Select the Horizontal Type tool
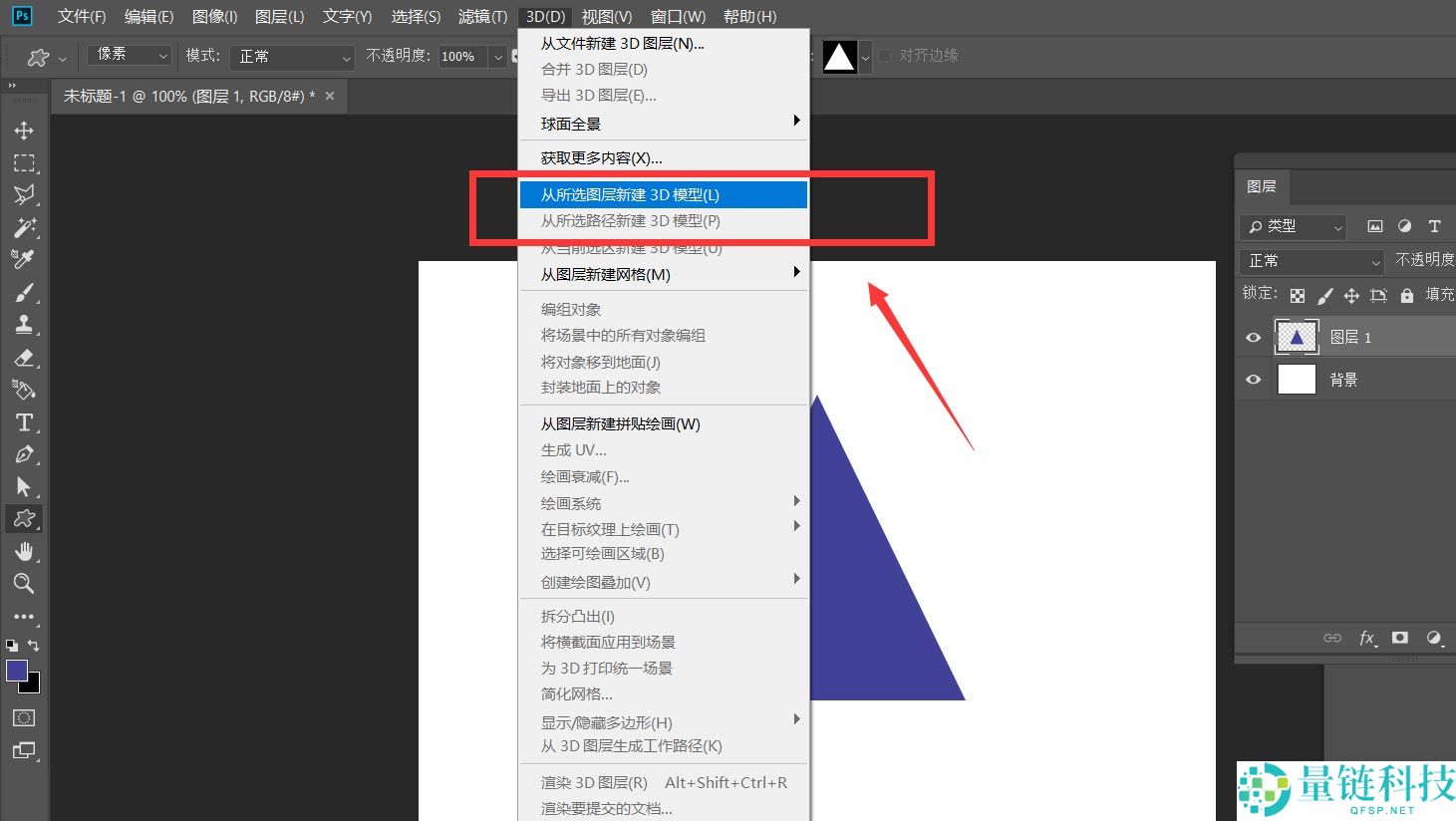The height and width of the screenshot is (821, 1456). [x=24, y=421]
